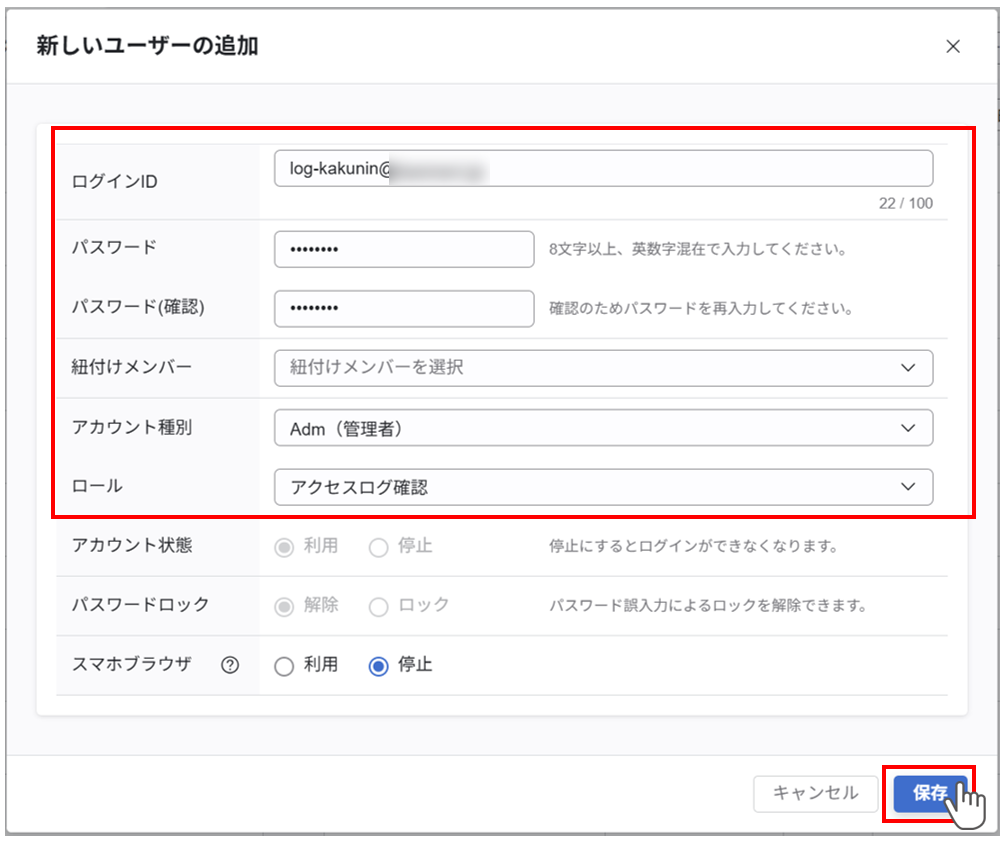Viewport: 1003px width, 841px height.
Task: Select ロック for パスワードロック
Action: click(x=378, y=606)
